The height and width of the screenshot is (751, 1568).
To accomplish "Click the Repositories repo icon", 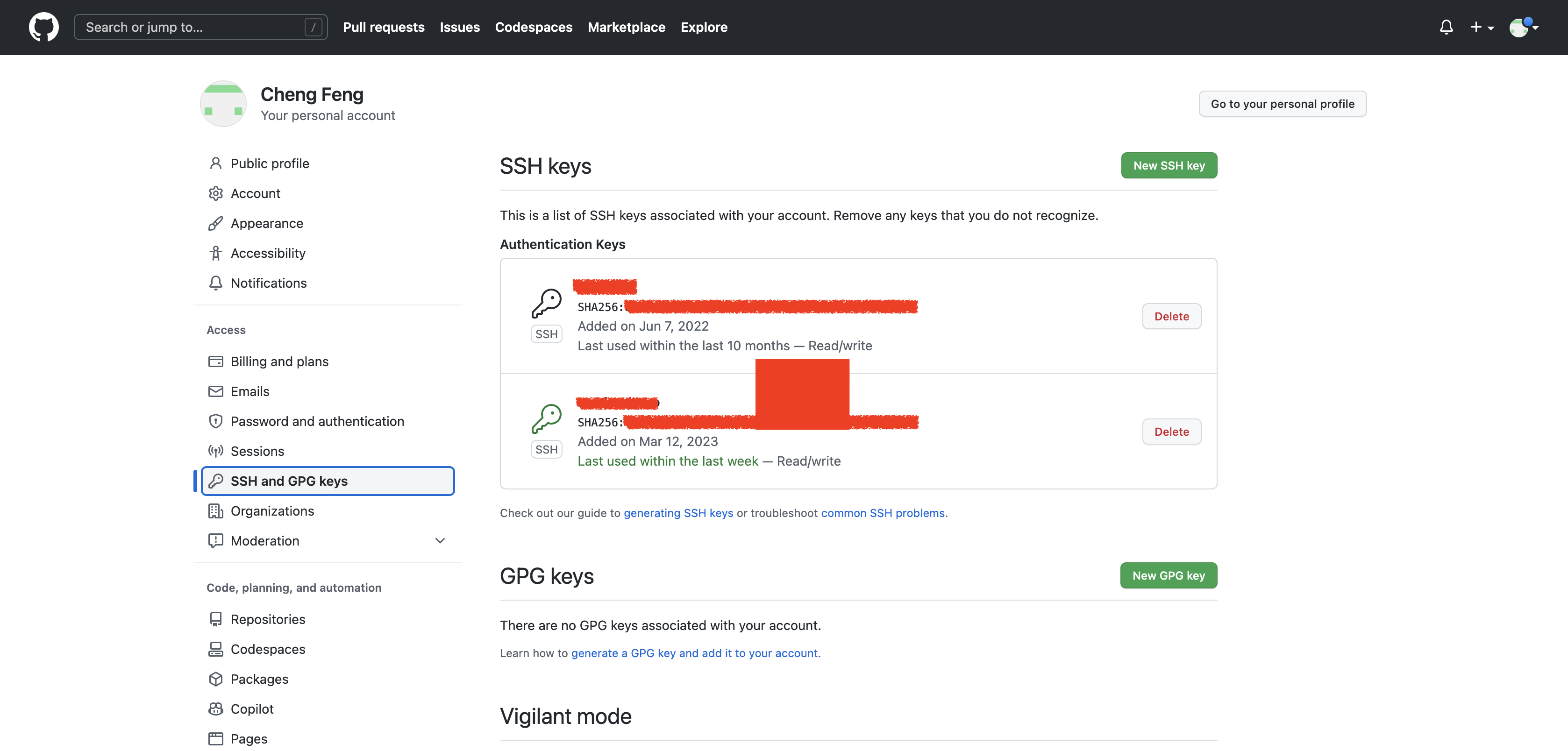I will (215, 619).
